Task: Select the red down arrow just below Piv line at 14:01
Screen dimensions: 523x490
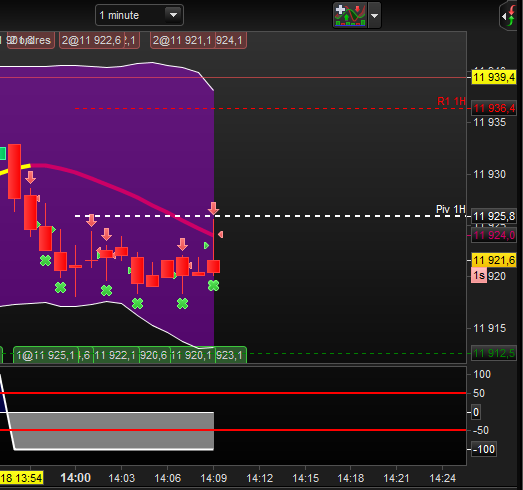Action: tap(91, 220)
